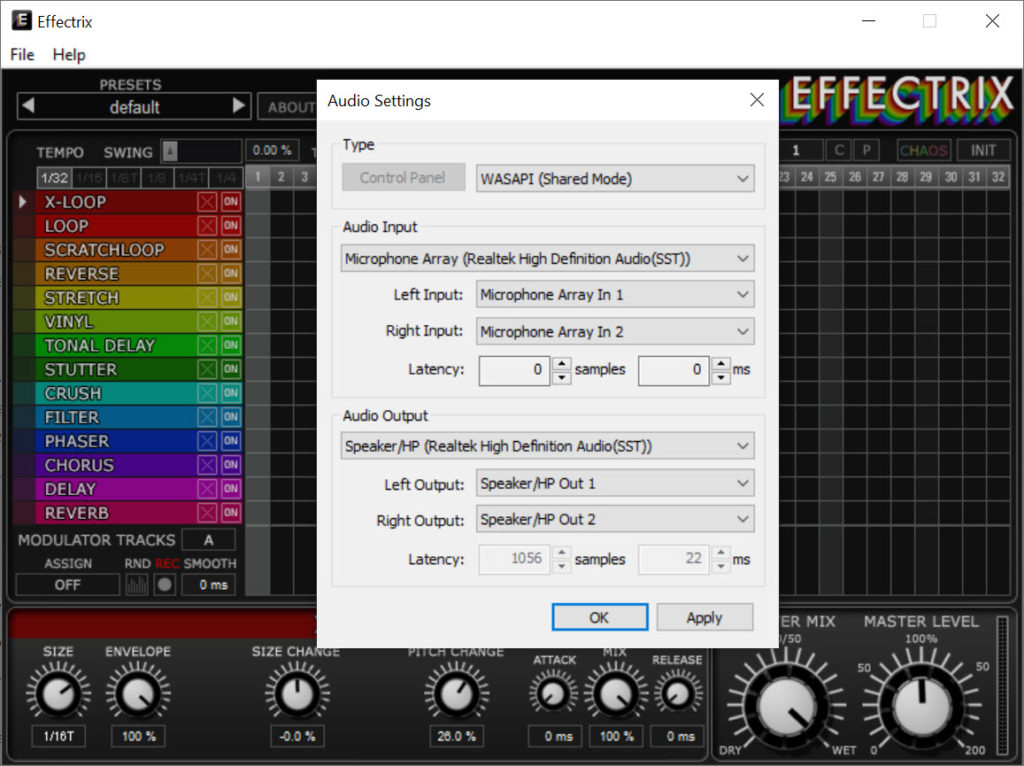
Task: Toggle LOOP effect ON button
Action: [231, 226]
